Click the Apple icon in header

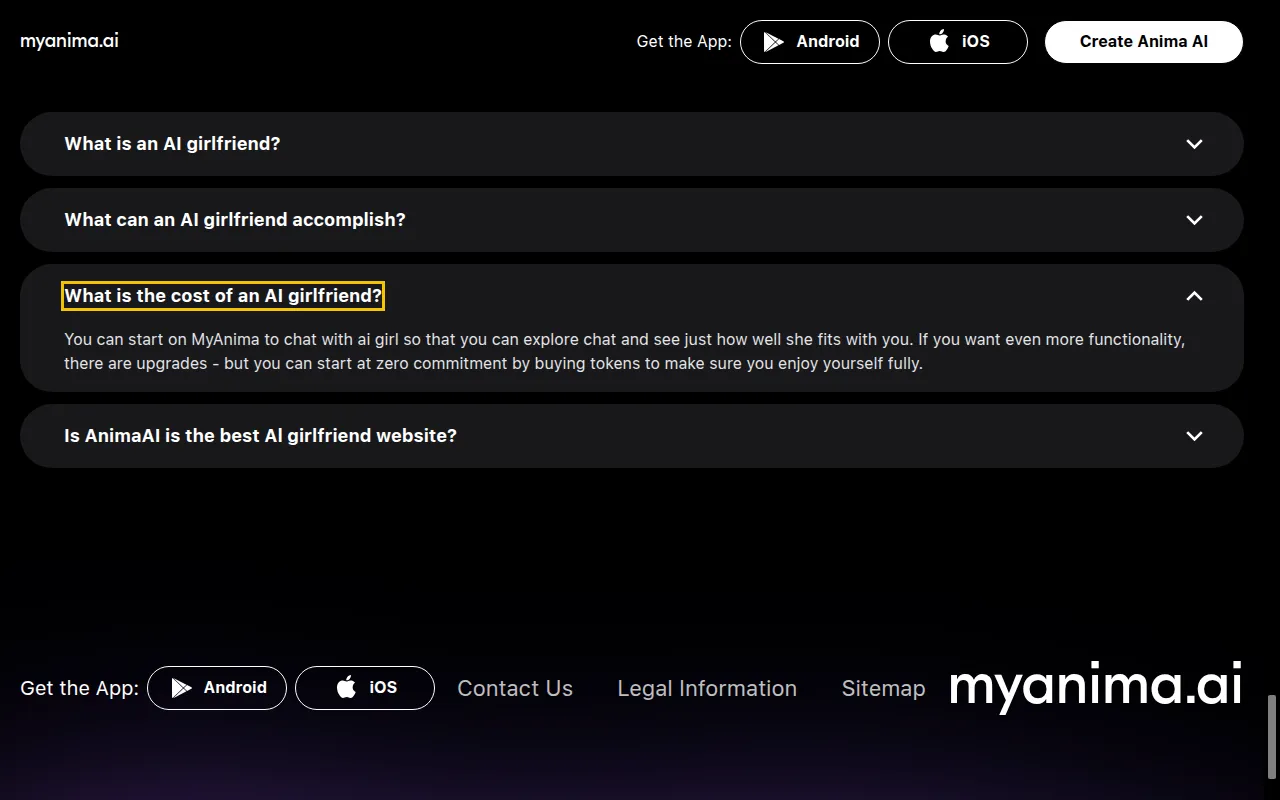[x=939, y=42]
